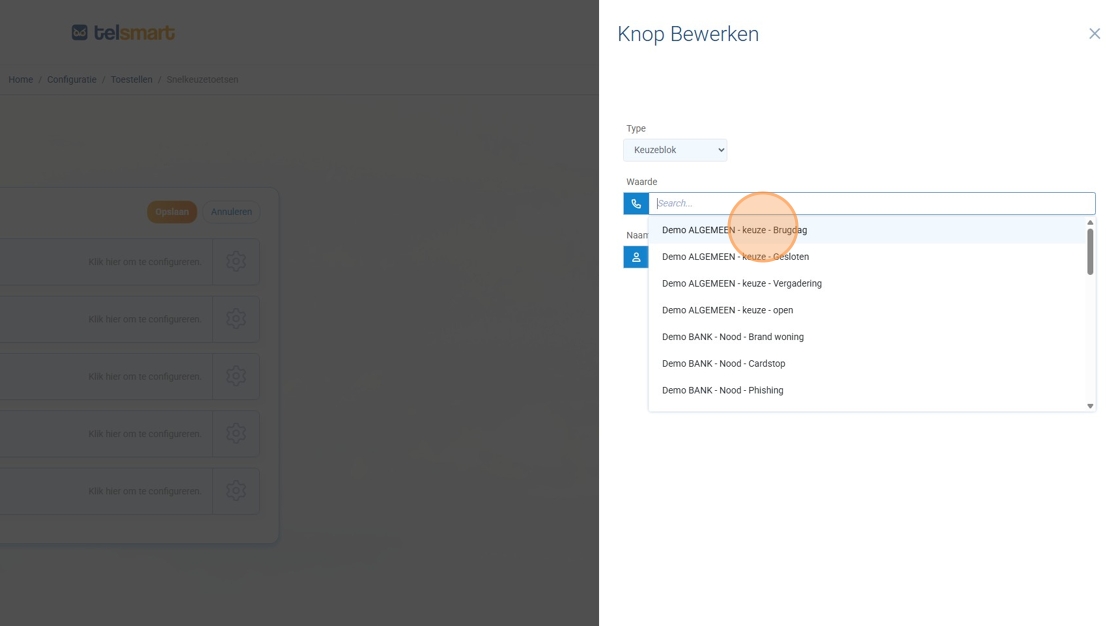
Task: Go to Home in breadcrumb
Action: [x=21, y=80]
